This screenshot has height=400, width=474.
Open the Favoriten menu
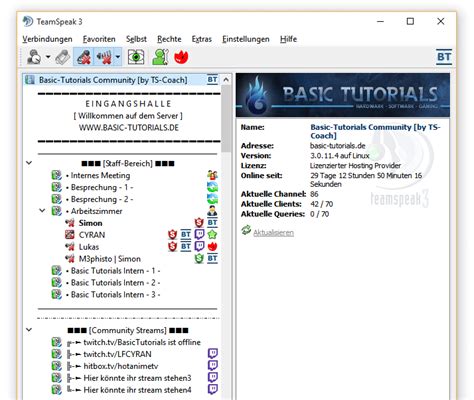click(x=99, y=39)
